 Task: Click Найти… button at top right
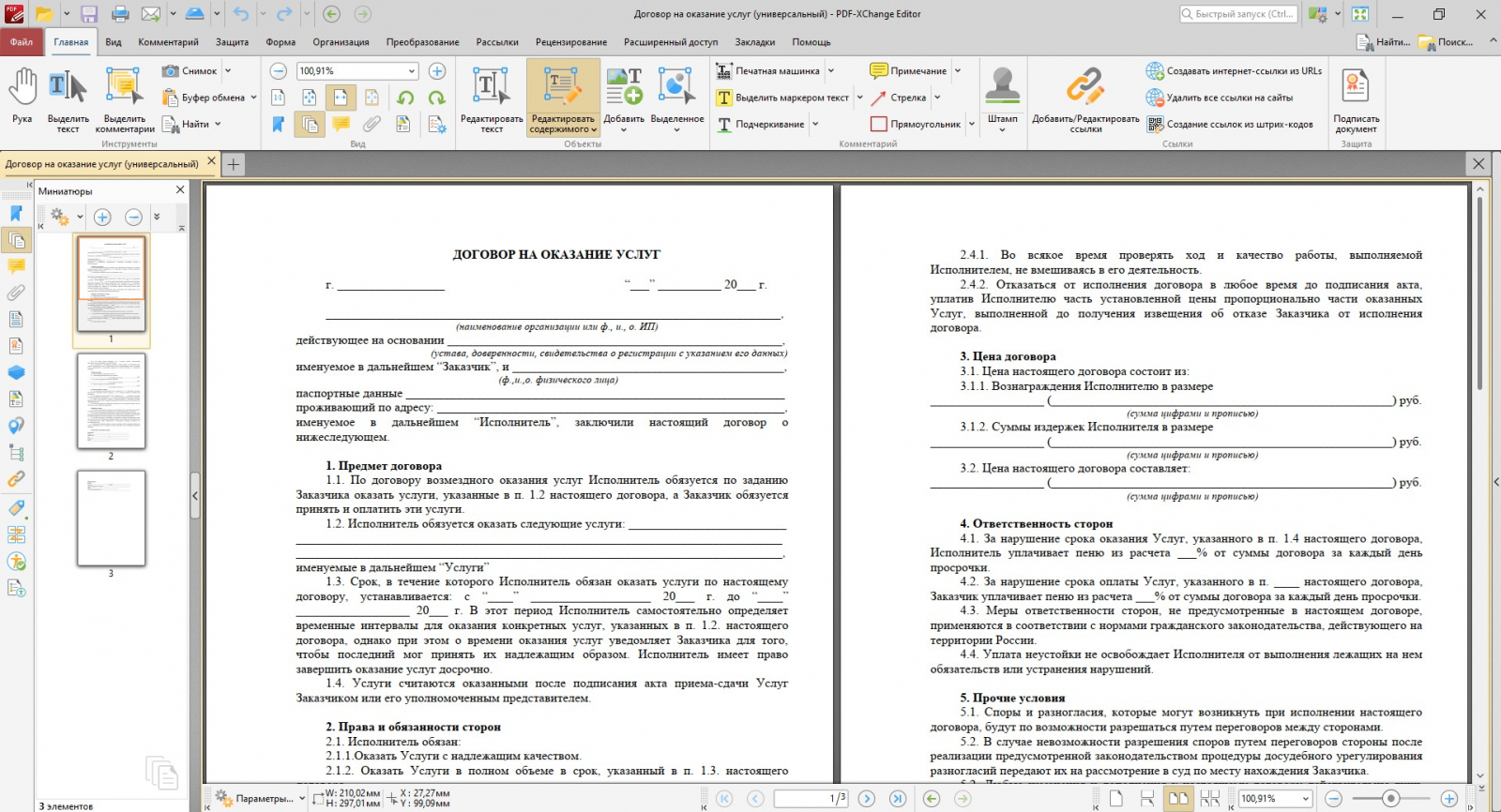[1384, 42]
